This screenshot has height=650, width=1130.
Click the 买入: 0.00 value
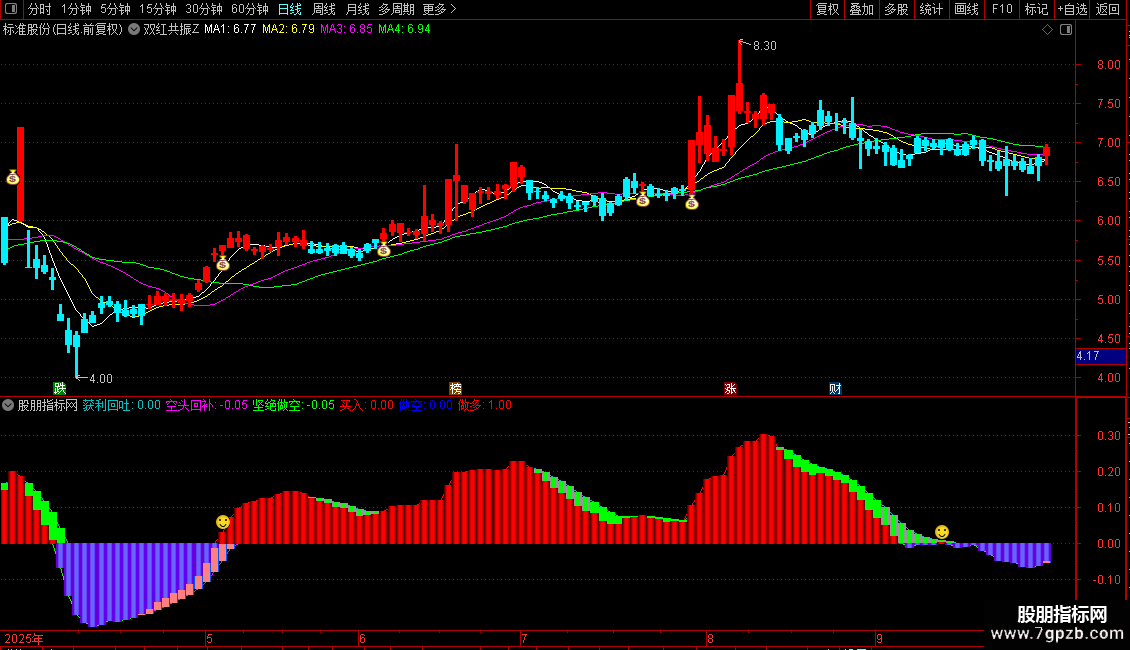pyautogui.click(x=367, y=405)
